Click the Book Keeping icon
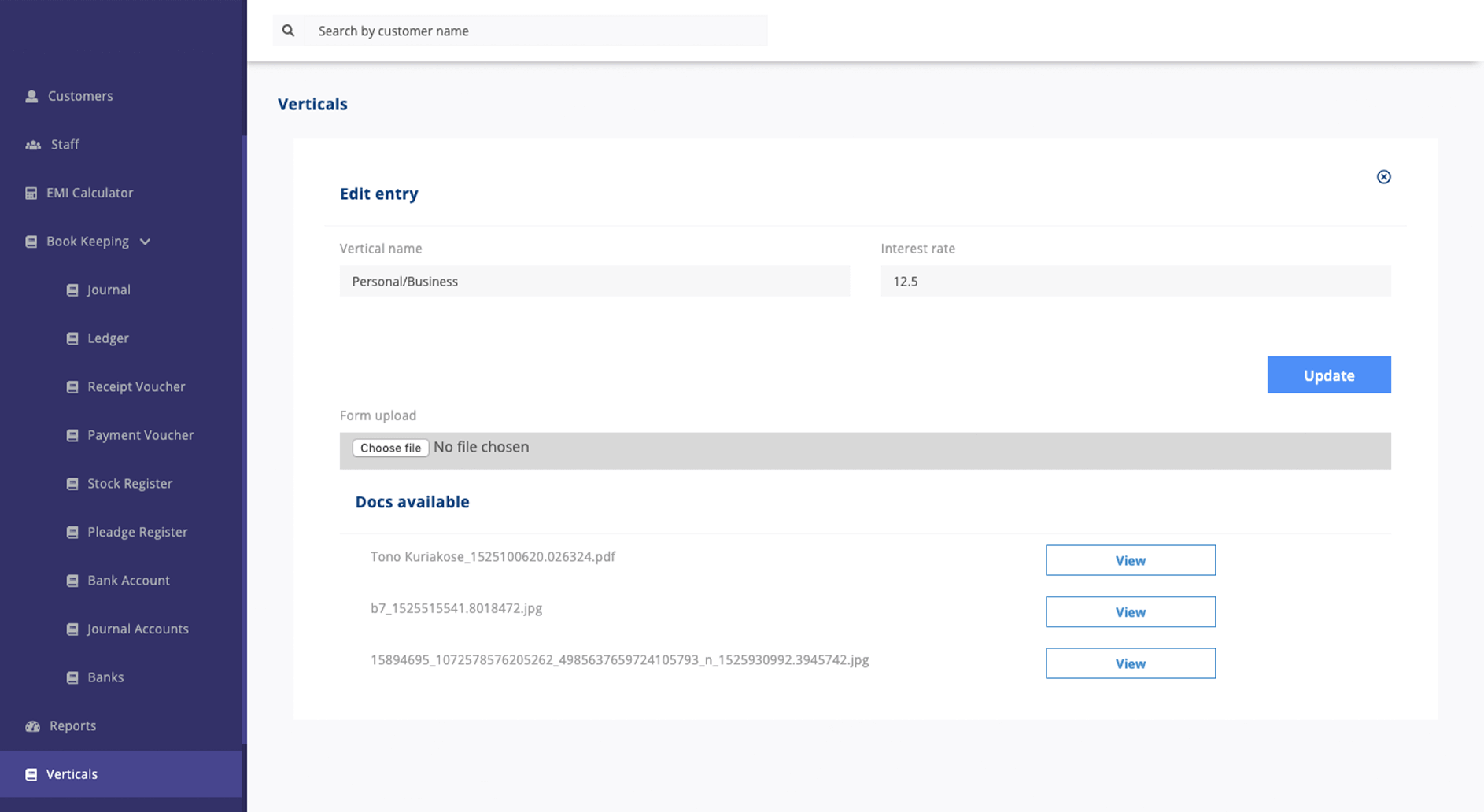The height and width of the screenshot is (812, 1484). coord(31,242)
